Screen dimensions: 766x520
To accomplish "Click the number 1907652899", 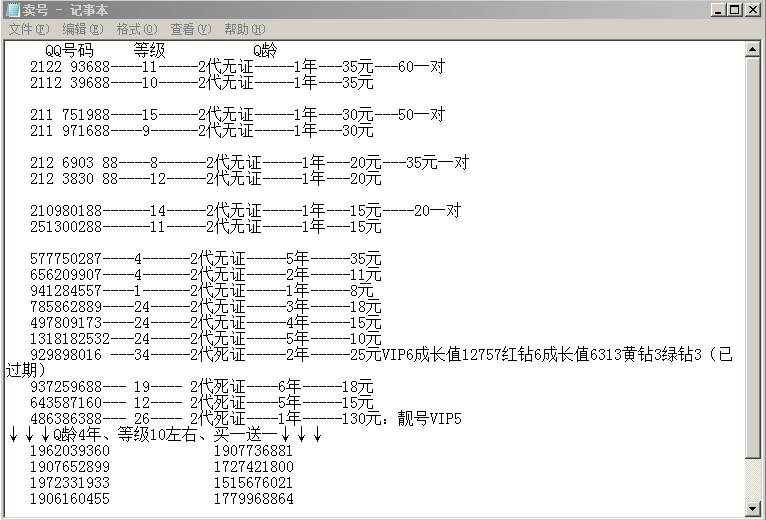I will coord(70,467).
